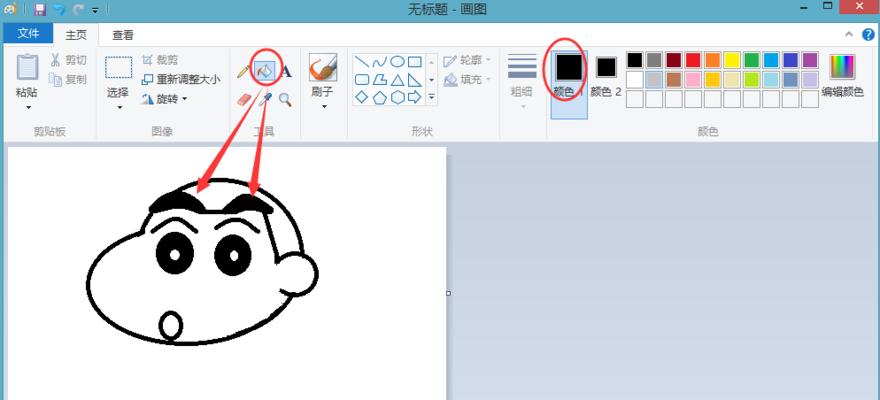Pick the pink color swatch
880x400 pixels.
(x=693, y=80)
